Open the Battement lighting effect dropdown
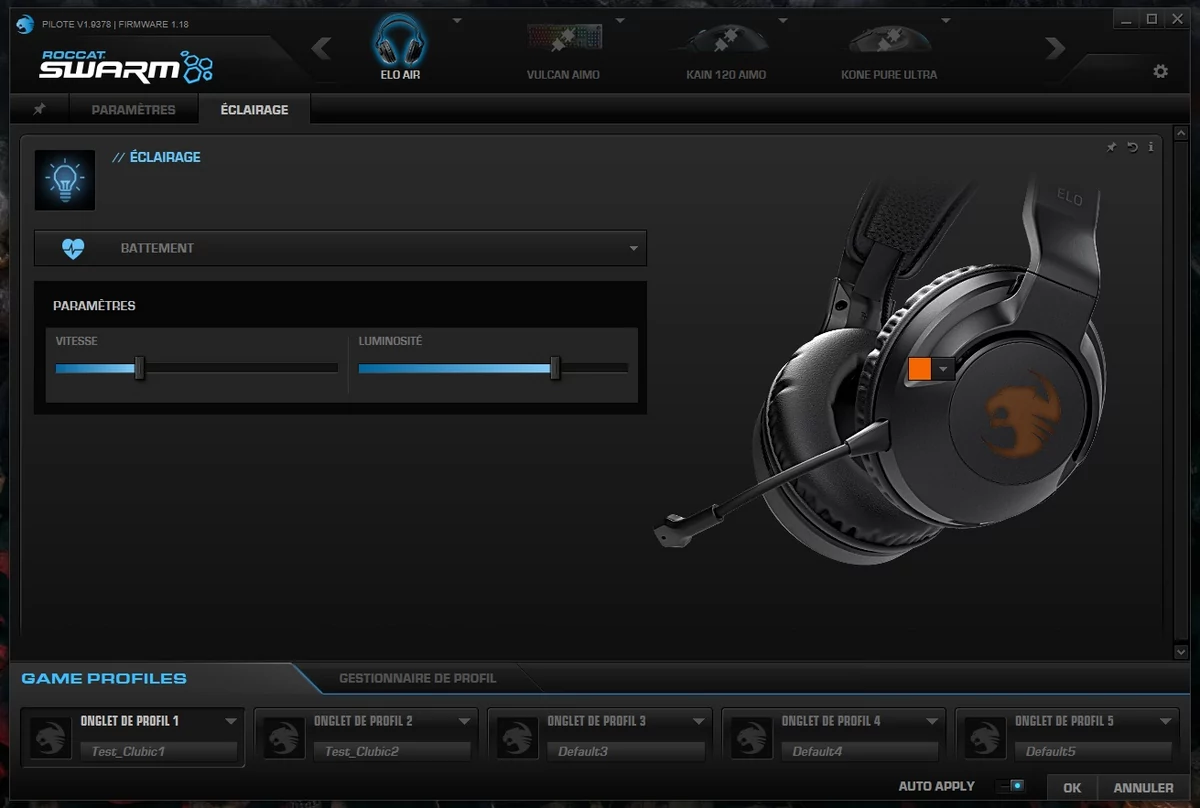Image resolution: width=1200 pixels, height=808 pixels. tap(340, 248)
